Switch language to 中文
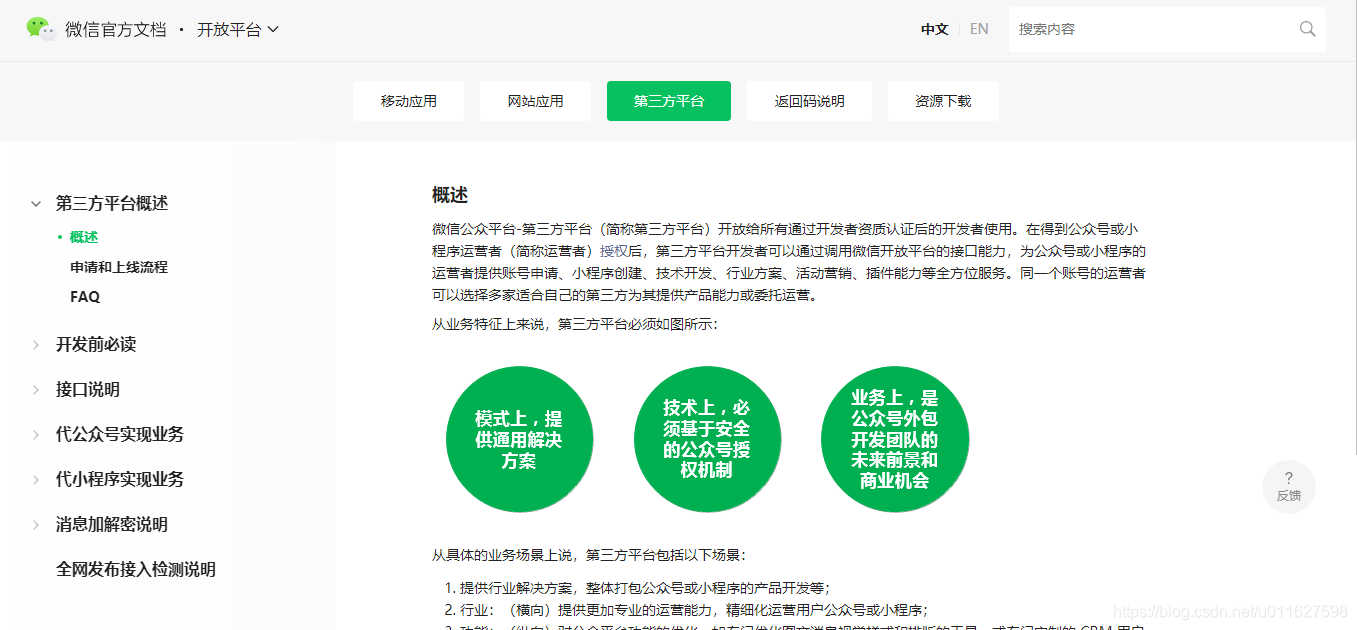Image resolution: width=1357 pixels, height=630 pixels. tap(934, 29)
